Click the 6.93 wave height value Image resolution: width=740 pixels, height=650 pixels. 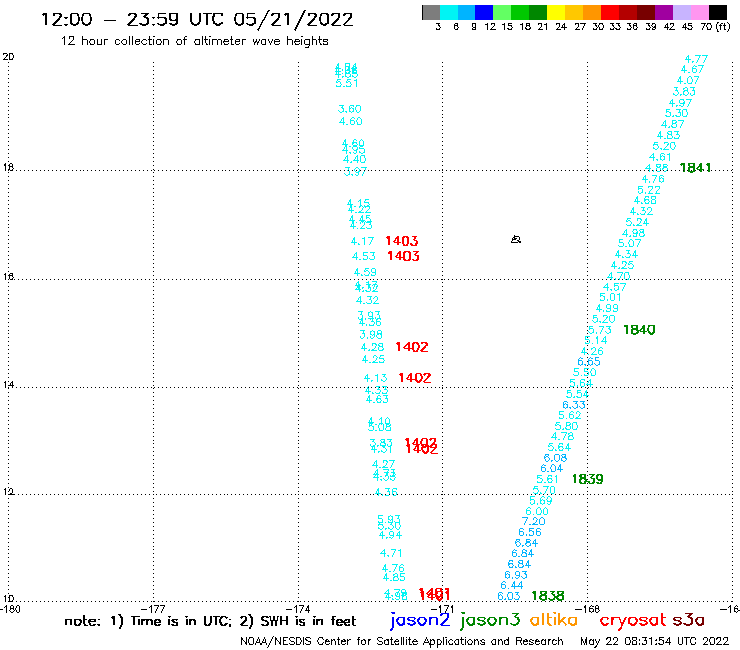tap(516, 575)
